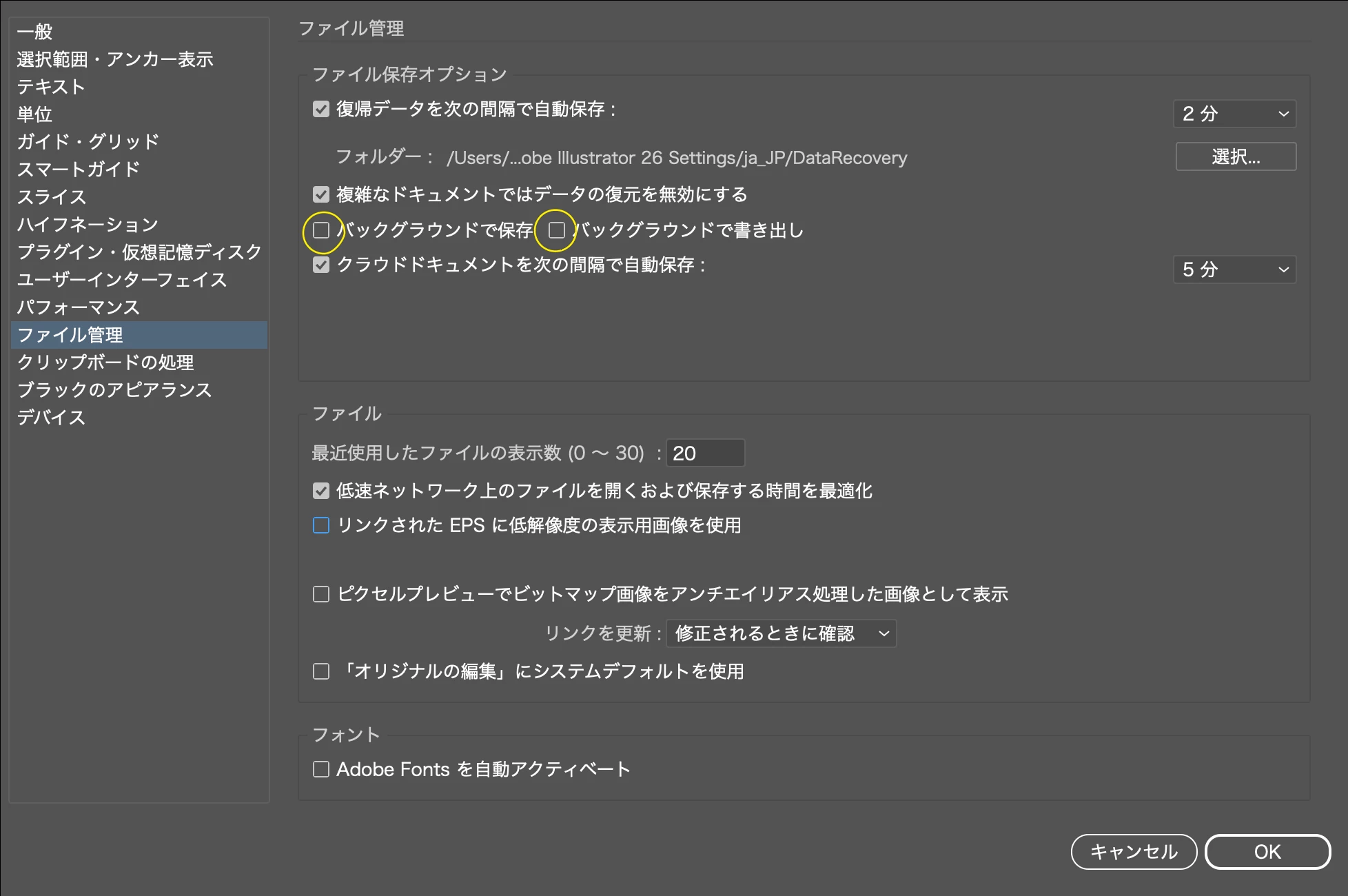Image resolution: width=1348 pixels, height=896 pixels.
Task: Open the 2 分 auto-save interval dropdown
Action: 1234,114
